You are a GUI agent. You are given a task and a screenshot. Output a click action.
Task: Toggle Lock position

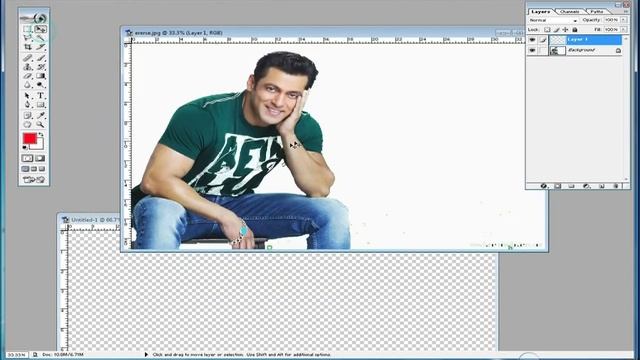[565, 29]
